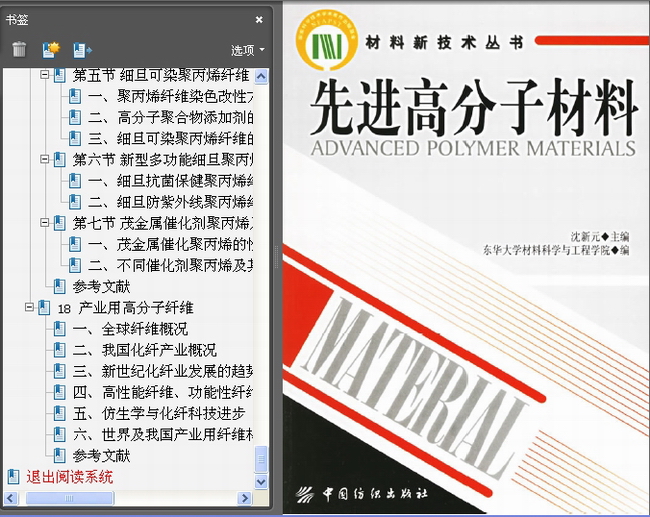Viewport: 650px width, 517px height.
Task: Click bookmark icon beside 三、细旦可染聚丙烯纤维
Action: click(x=75, y=138)
